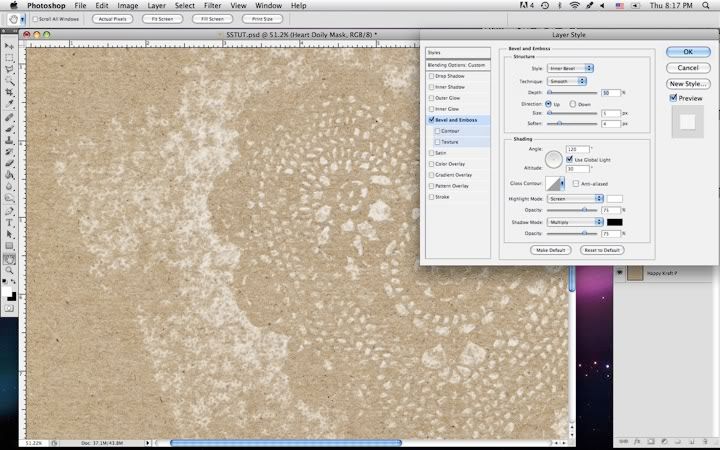Enable the Drop Shadow checkbox

pos(431,76)
